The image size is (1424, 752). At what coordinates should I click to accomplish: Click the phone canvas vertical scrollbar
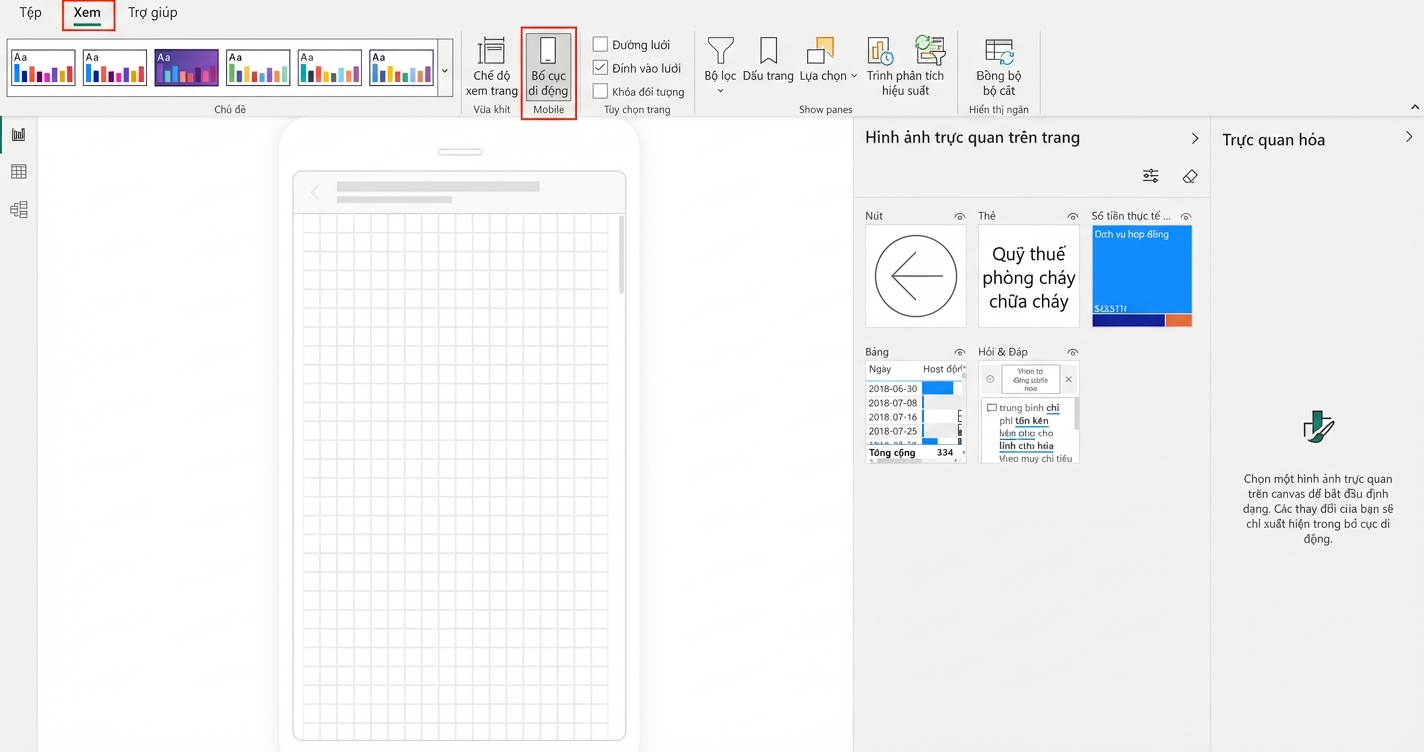(x=621, y=254)
